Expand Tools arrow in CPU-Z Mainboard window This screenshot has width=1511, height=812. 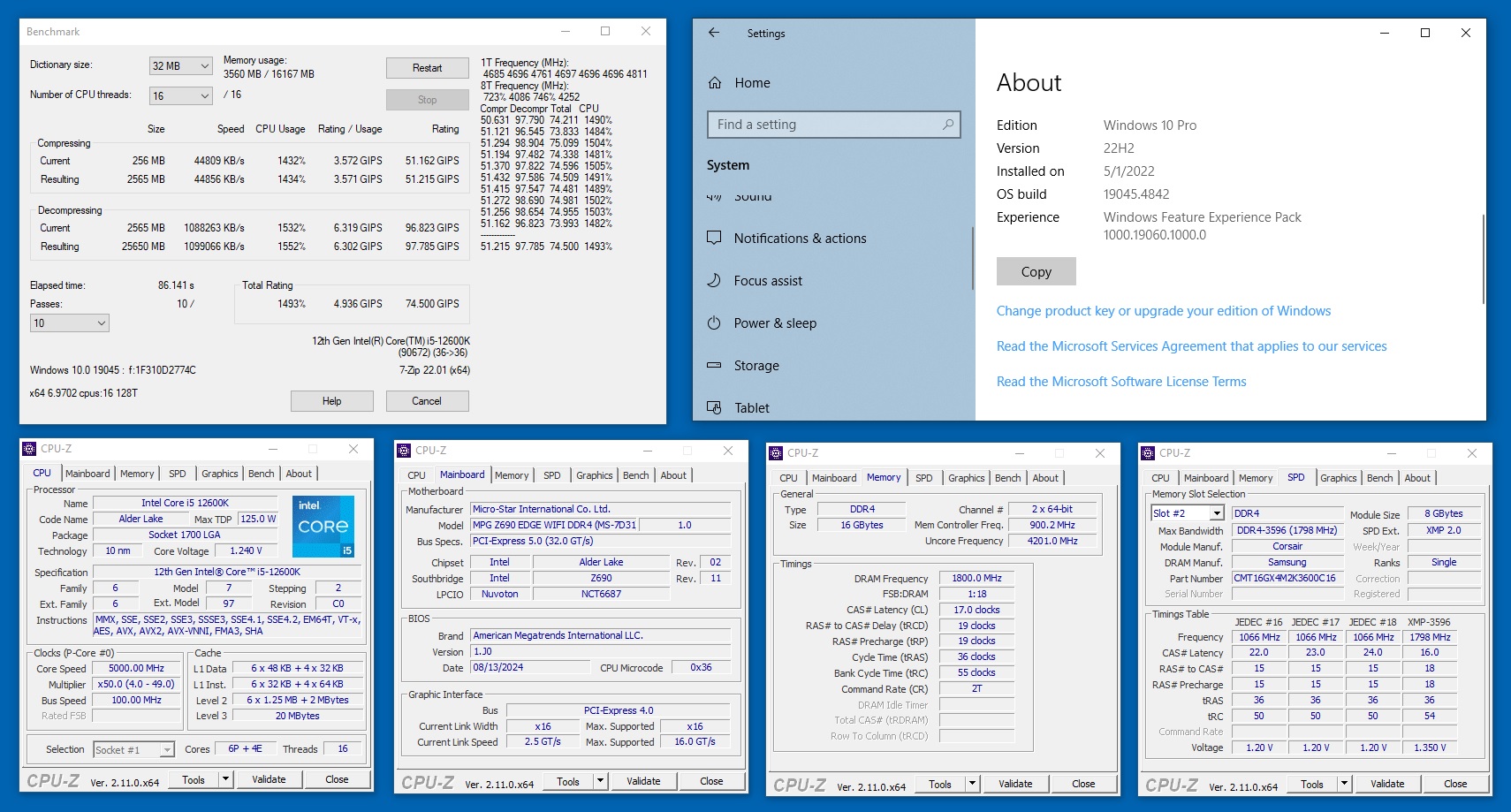pyautogui.click(x=601, y=781)
